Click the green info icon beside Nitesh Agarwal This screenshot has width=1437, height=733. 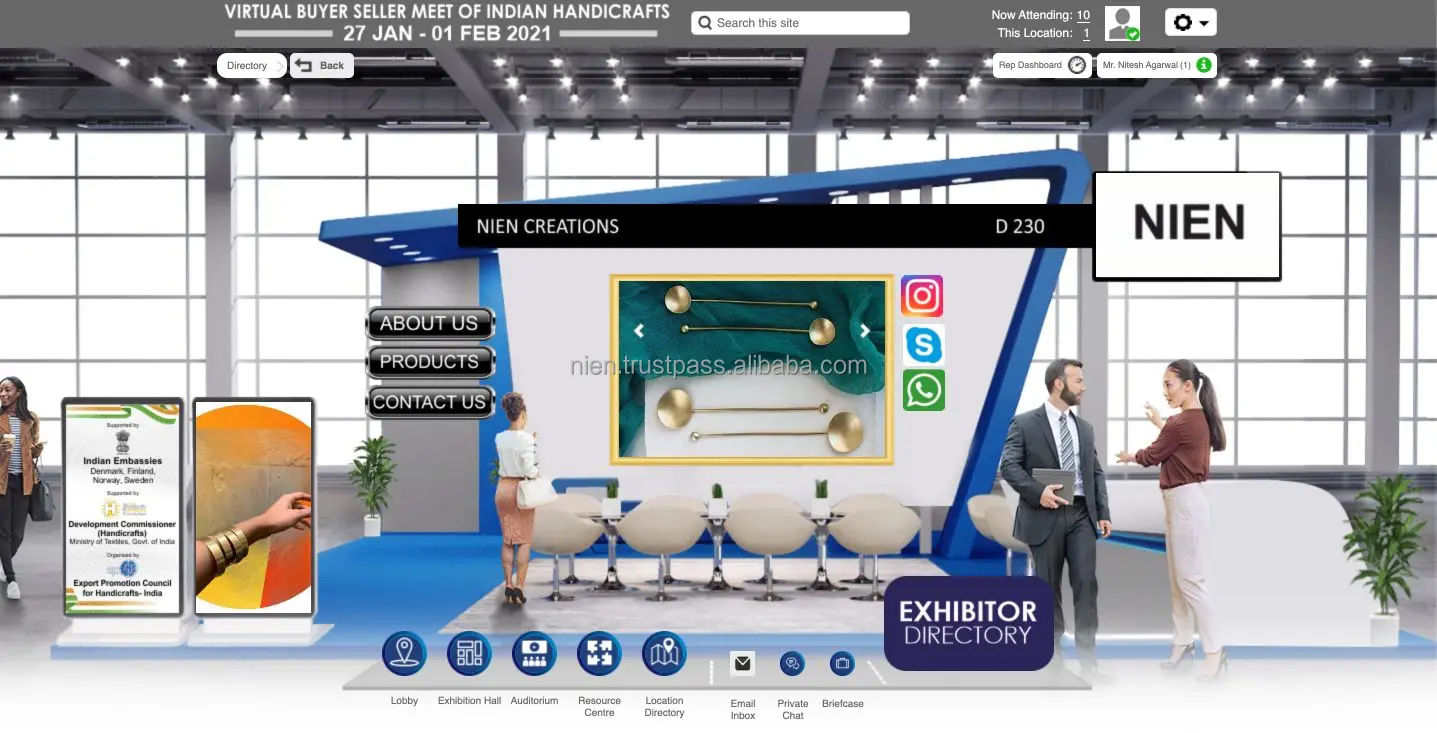click(1204, 65)
